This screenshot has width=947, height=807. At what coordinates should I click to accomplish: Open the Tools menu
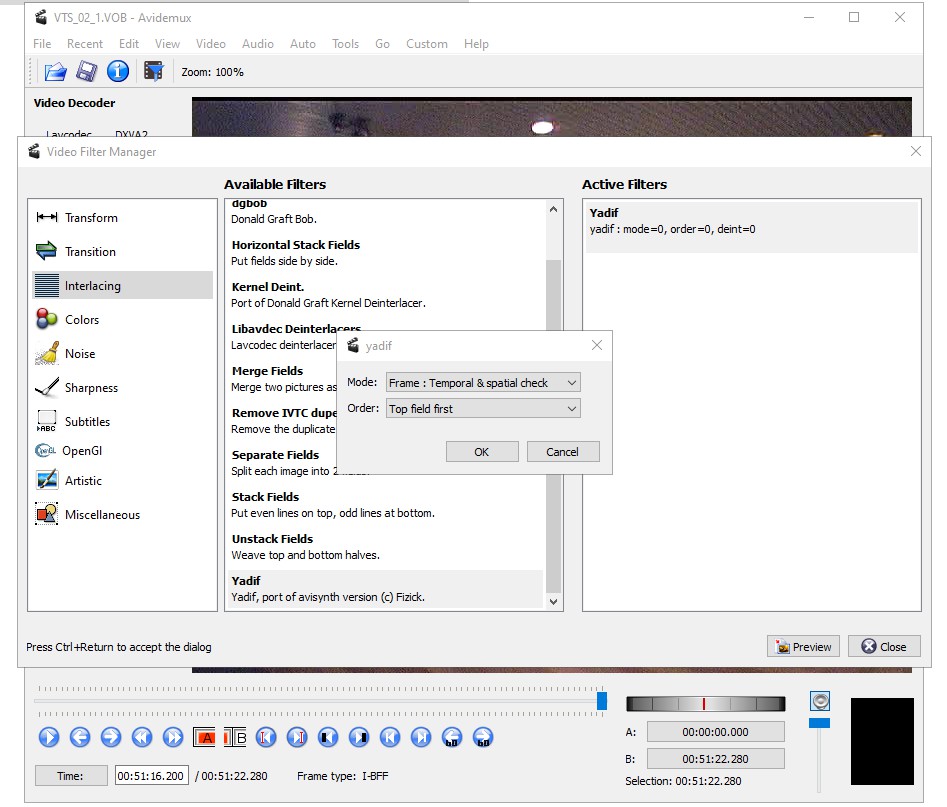point(345,43)
